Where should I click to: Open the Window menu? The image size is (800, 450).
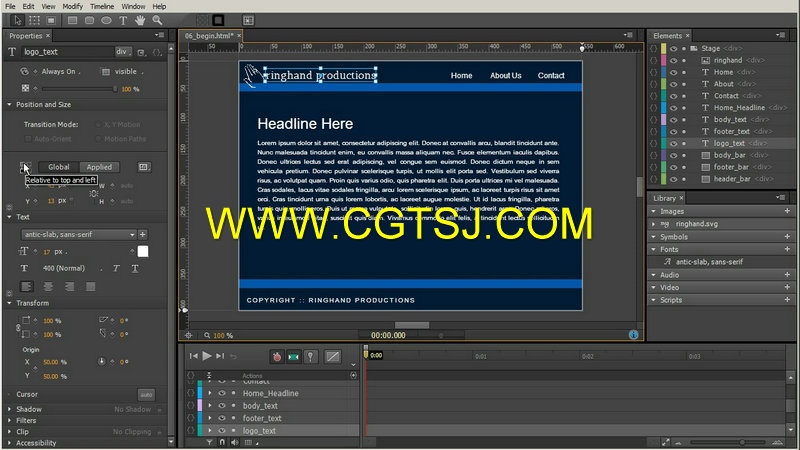click(133, 6)
